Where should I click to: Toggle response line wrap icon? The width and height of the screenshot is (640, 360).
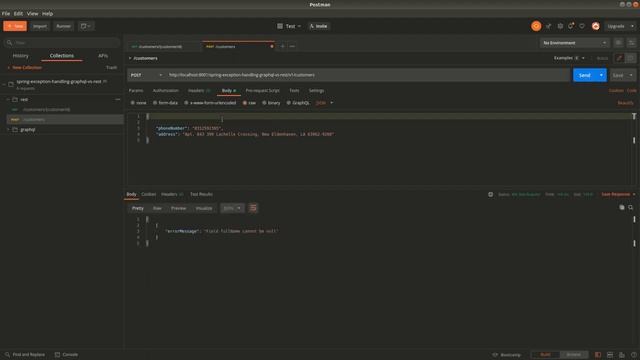[253, 208]
